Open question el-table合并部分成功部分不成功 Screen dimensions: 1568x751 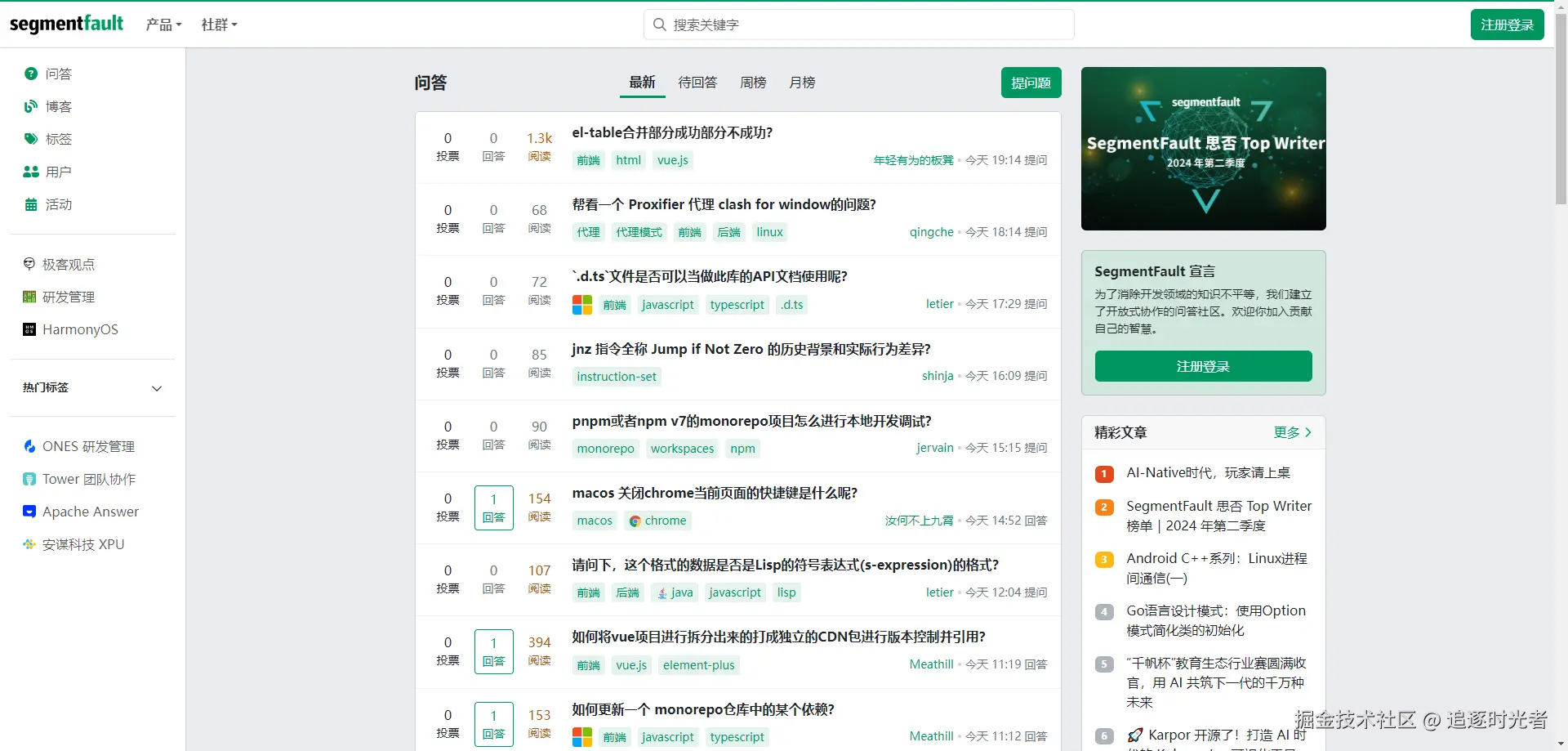point(672,132)
